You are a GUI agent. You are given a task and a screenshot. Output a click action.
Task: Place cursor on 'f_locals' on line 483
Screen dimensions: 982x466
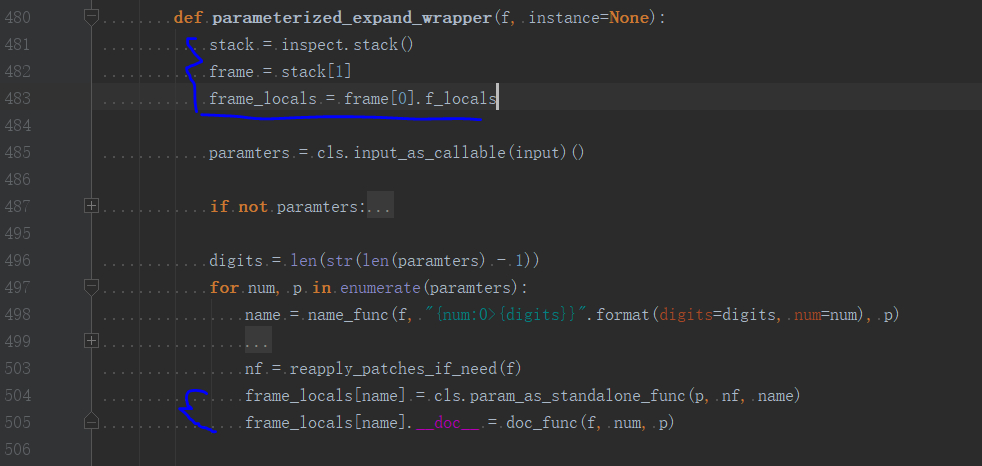[x=461, y=99]
